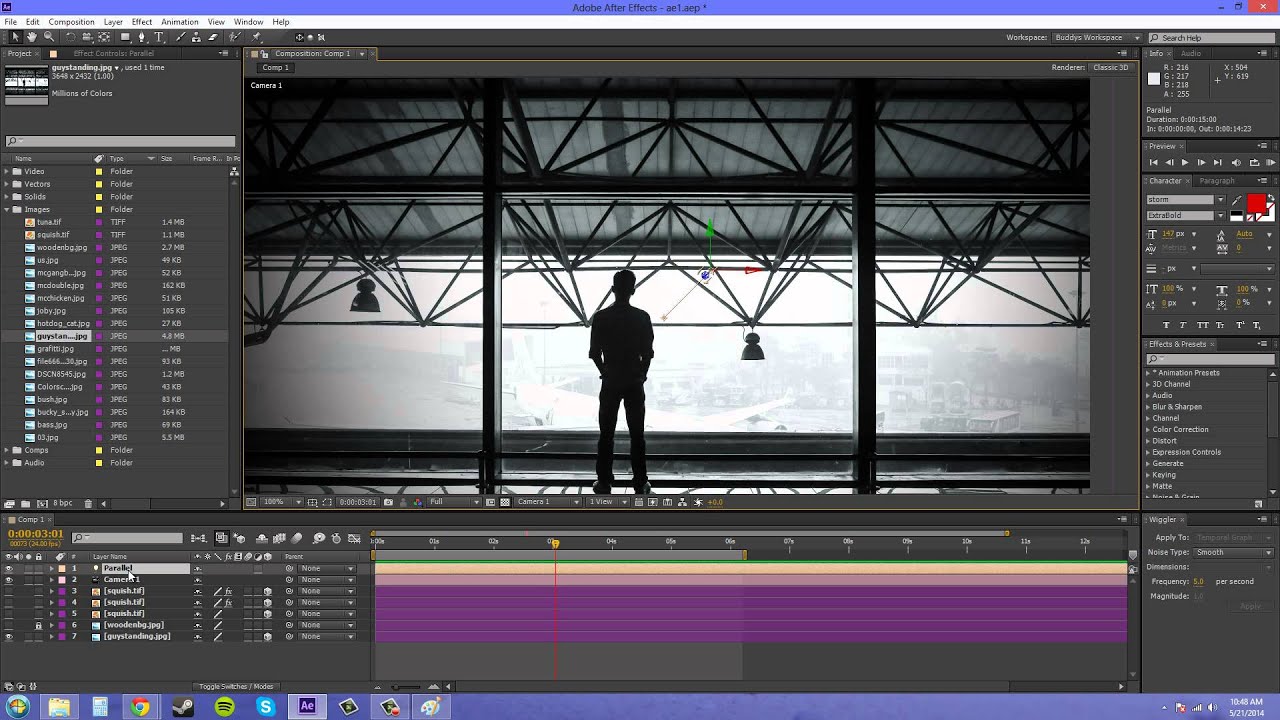Toggle 3D switch on guystanding.jpg layer
This screenshot has width=1280, height=720.
click(267, 636)
